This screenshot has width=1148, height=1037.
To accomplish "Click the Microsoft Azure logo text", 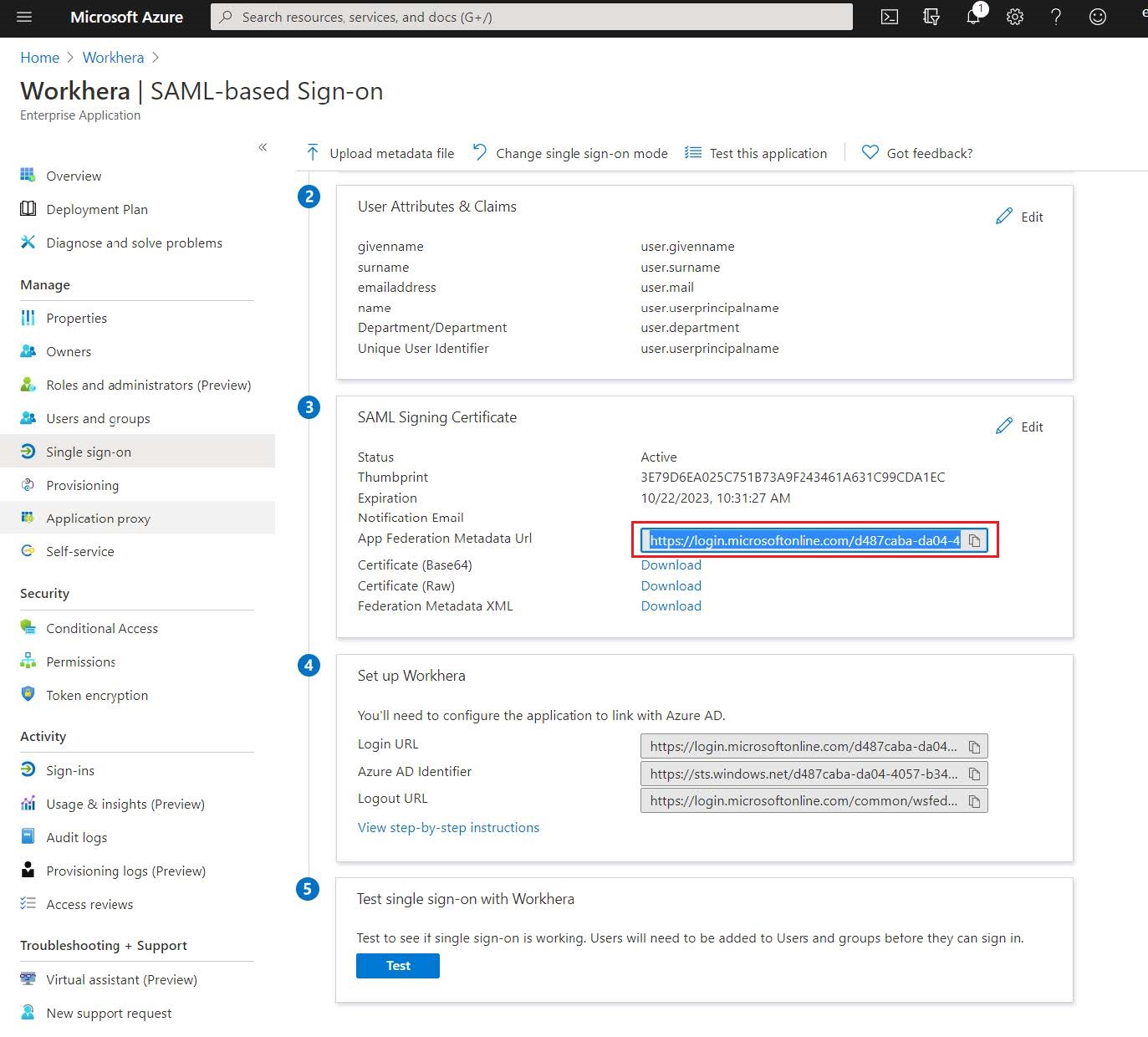I will (x=126, y=17).
